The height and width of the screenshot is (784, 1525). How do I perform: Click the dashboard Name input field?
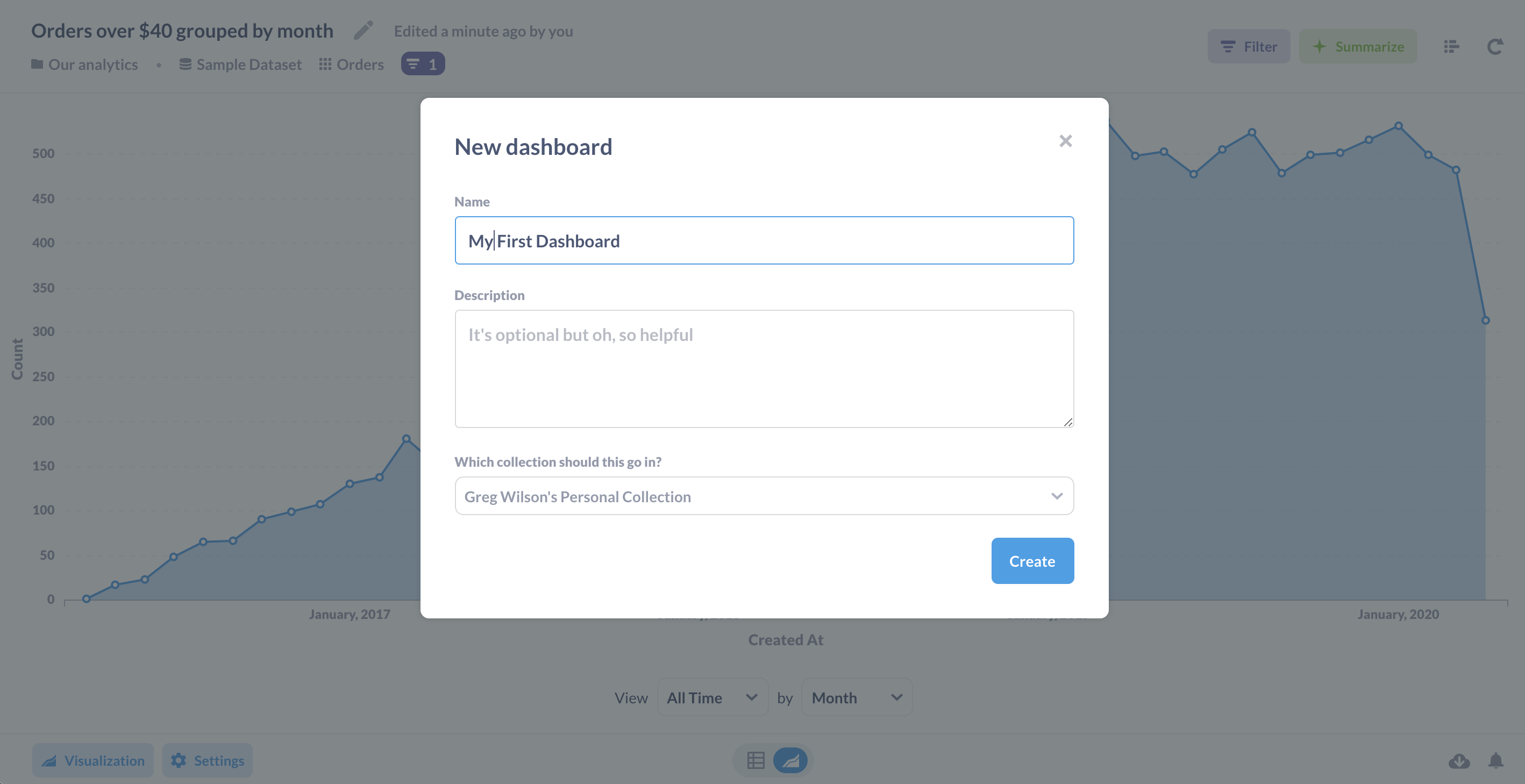click(x=764, y=240)
